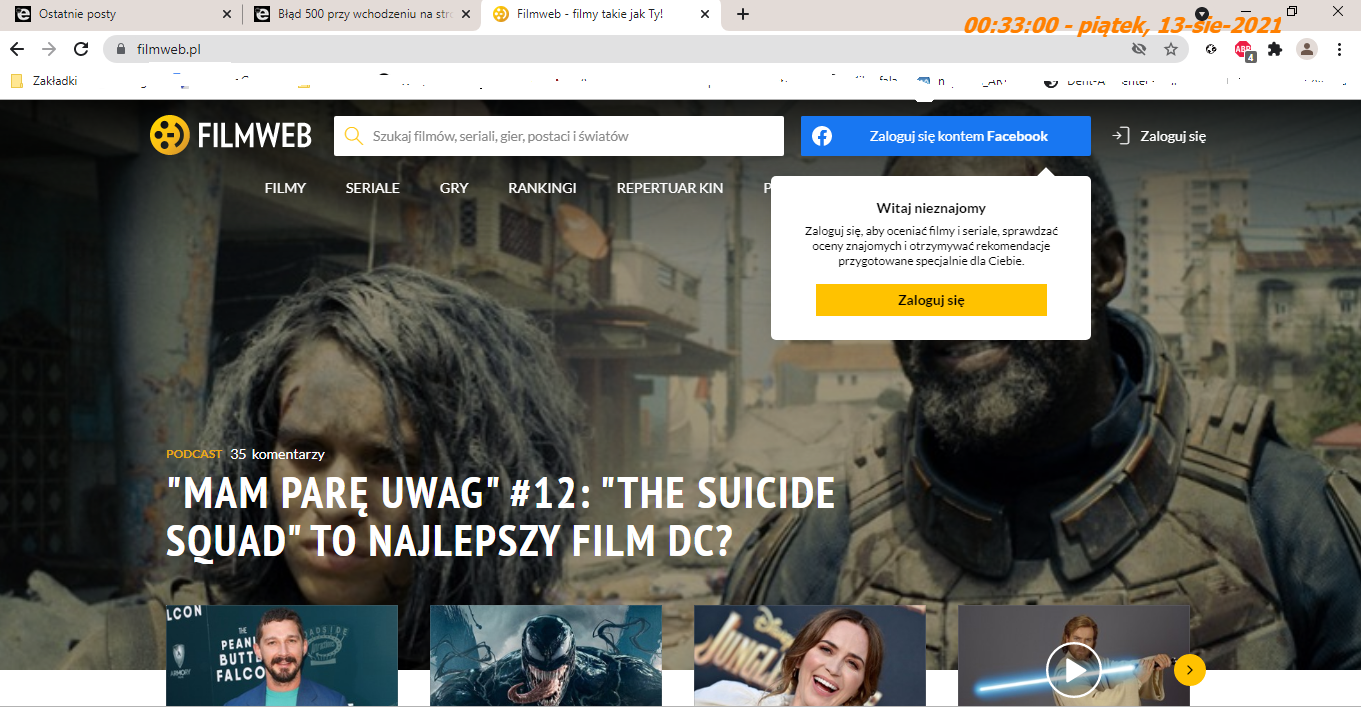Image resolution: width=1361 pixels, height=713 pixels.
Task: Click the RANKINGI navigation entry
Action: 541,188
